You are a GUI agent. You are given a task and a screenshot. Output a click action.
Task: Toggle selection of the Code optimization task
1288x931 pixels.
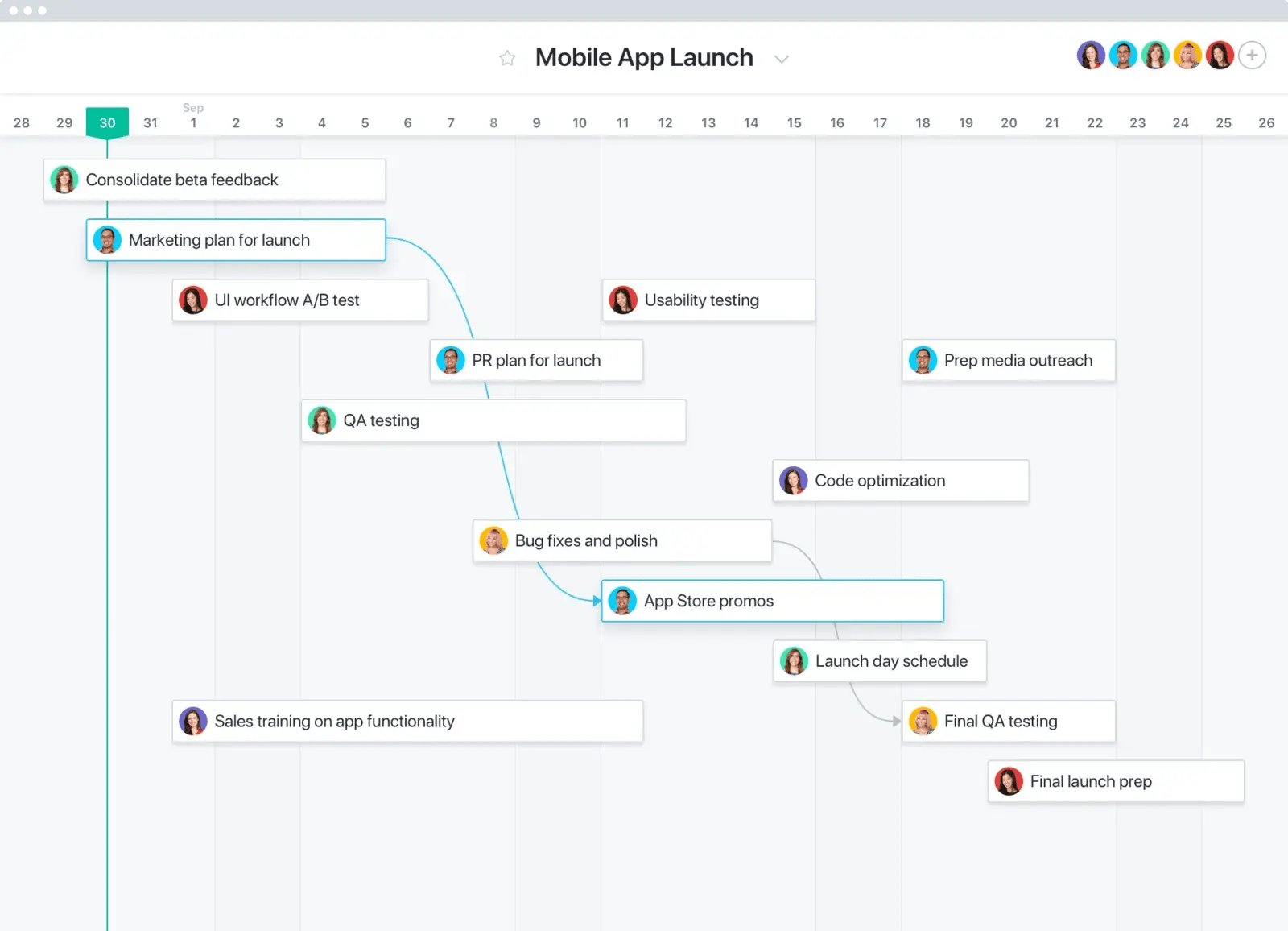tap(900, 480)
